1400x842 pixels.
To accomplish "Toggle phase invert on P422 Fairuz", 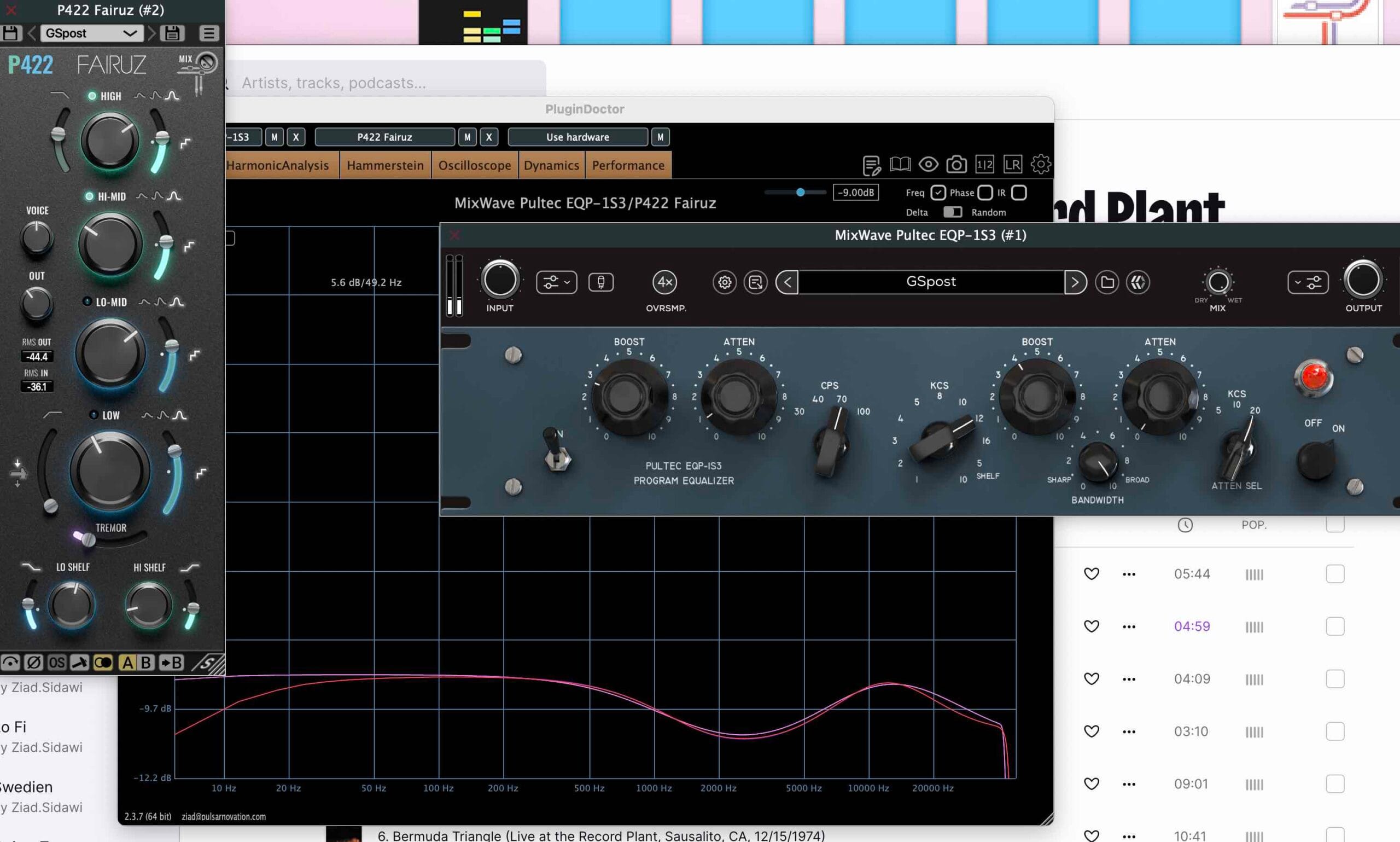I will tap(33, 662).
